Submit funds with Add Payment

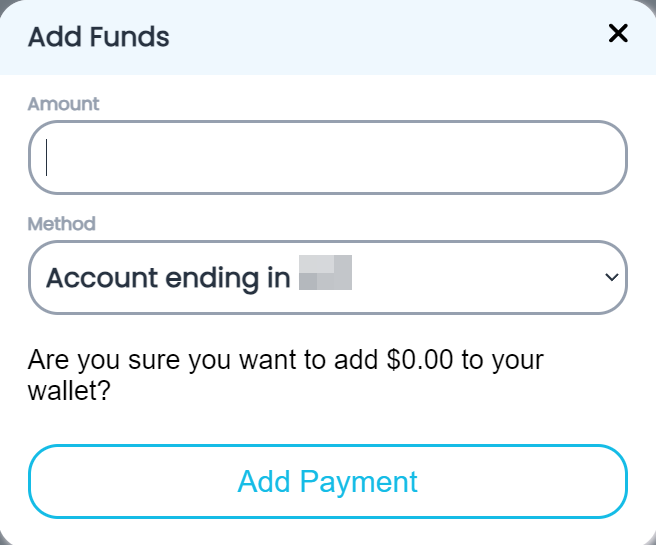pyautogui.click(x=328, y=481)
